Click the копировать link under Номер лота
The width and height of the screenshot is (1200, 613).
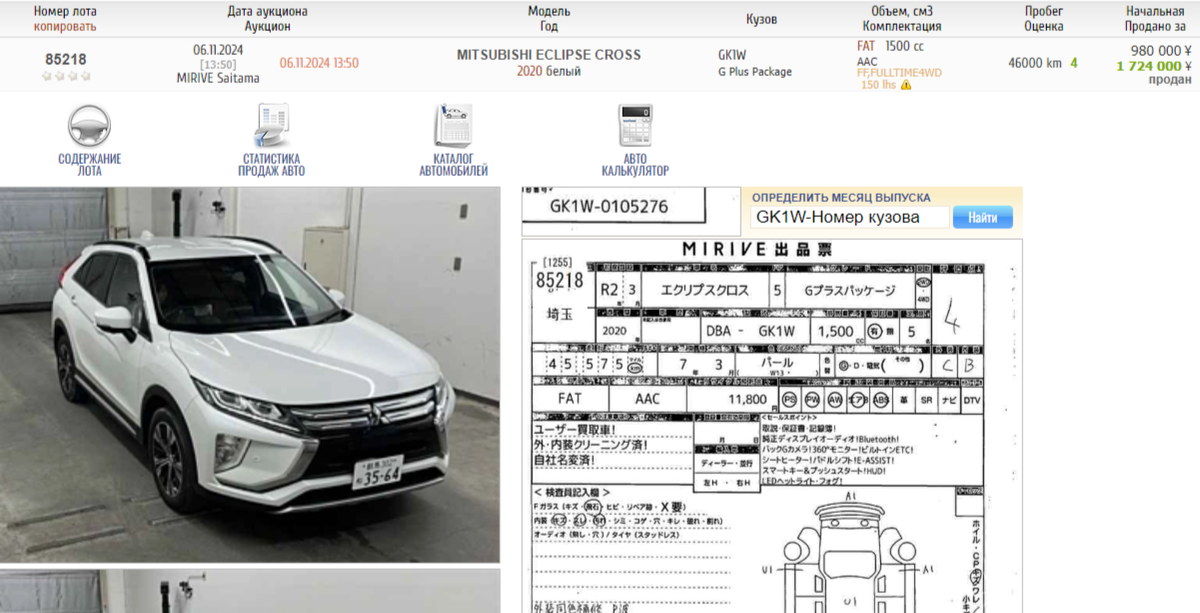[65, 27]
